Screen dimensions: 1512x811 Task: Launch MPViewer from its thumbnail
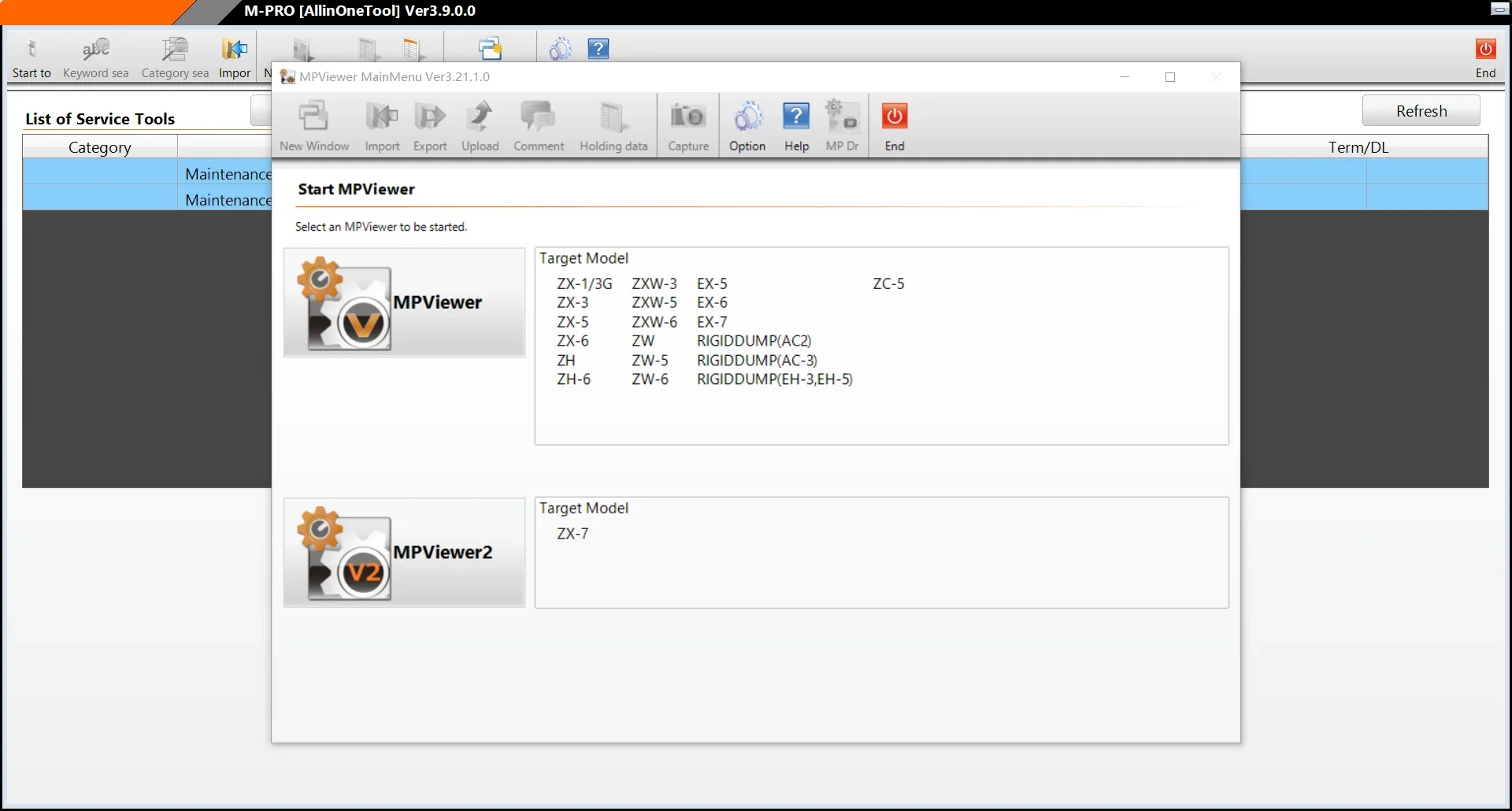(x=404, y=303)
